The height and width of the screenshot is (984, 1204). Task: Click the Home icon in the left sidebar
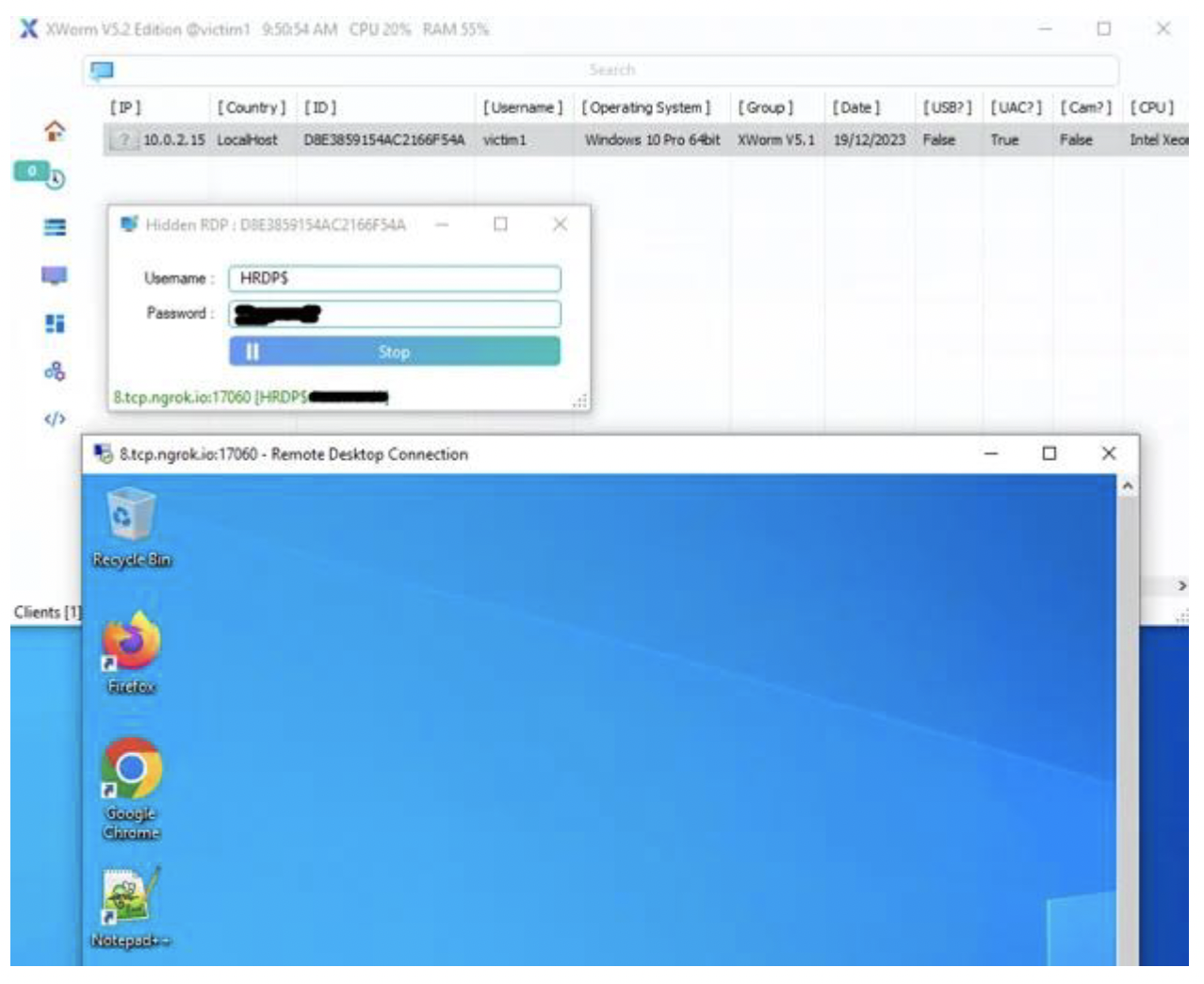coord(55,131)
